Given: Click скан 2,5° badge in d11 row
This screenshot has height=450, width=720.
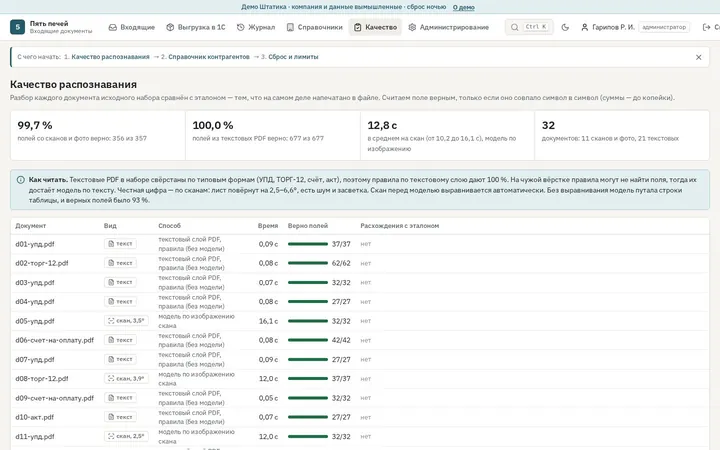Looking at the screenshot, I should [x=126, y=436].
